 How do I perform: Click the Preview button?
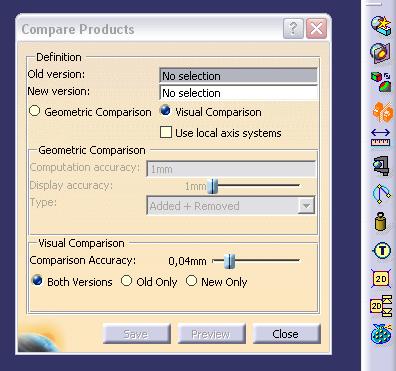click(211, 334)
